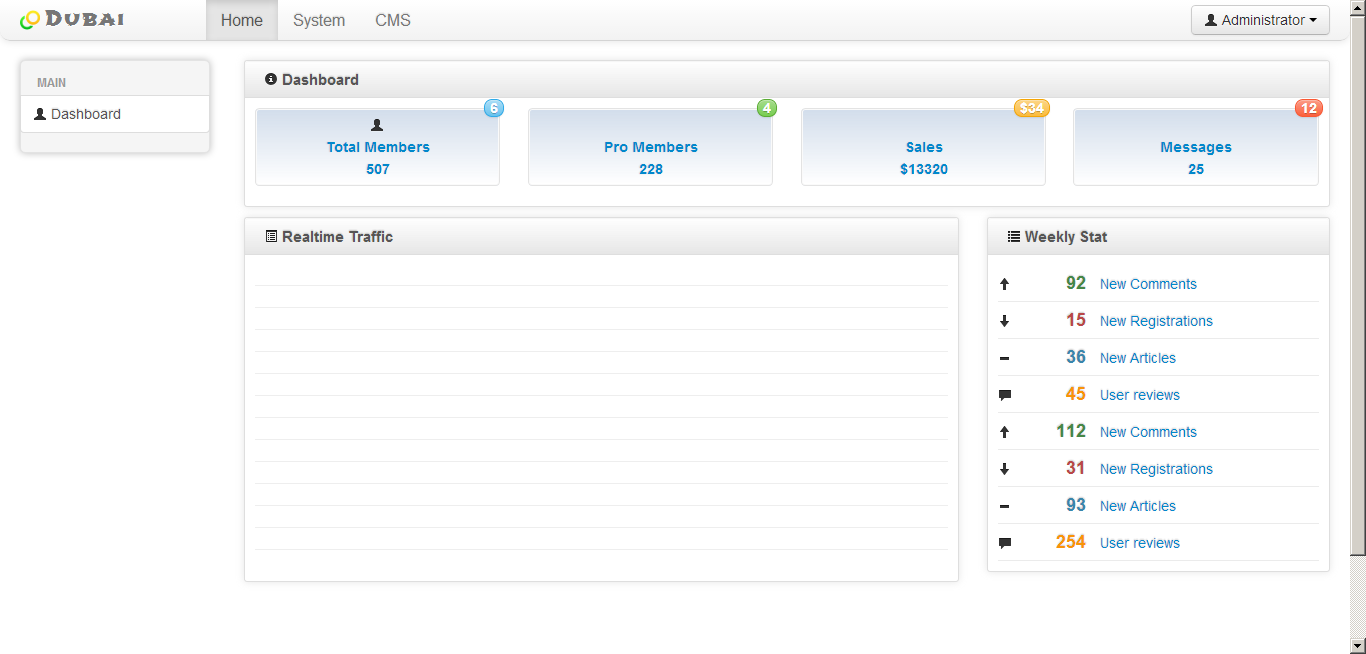Open New Comments link with 112
The width and height of the screenshot is (1366, 654).
click(x=1148, y=432)
